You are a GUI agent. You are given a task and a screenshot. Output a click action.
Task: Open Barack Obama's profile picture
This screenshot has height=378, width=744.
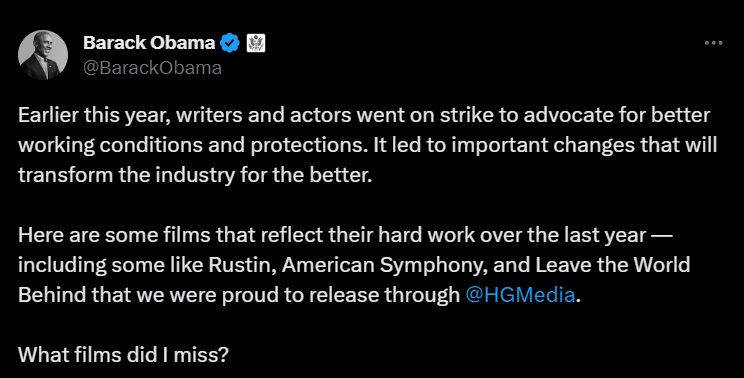(43, 55)
